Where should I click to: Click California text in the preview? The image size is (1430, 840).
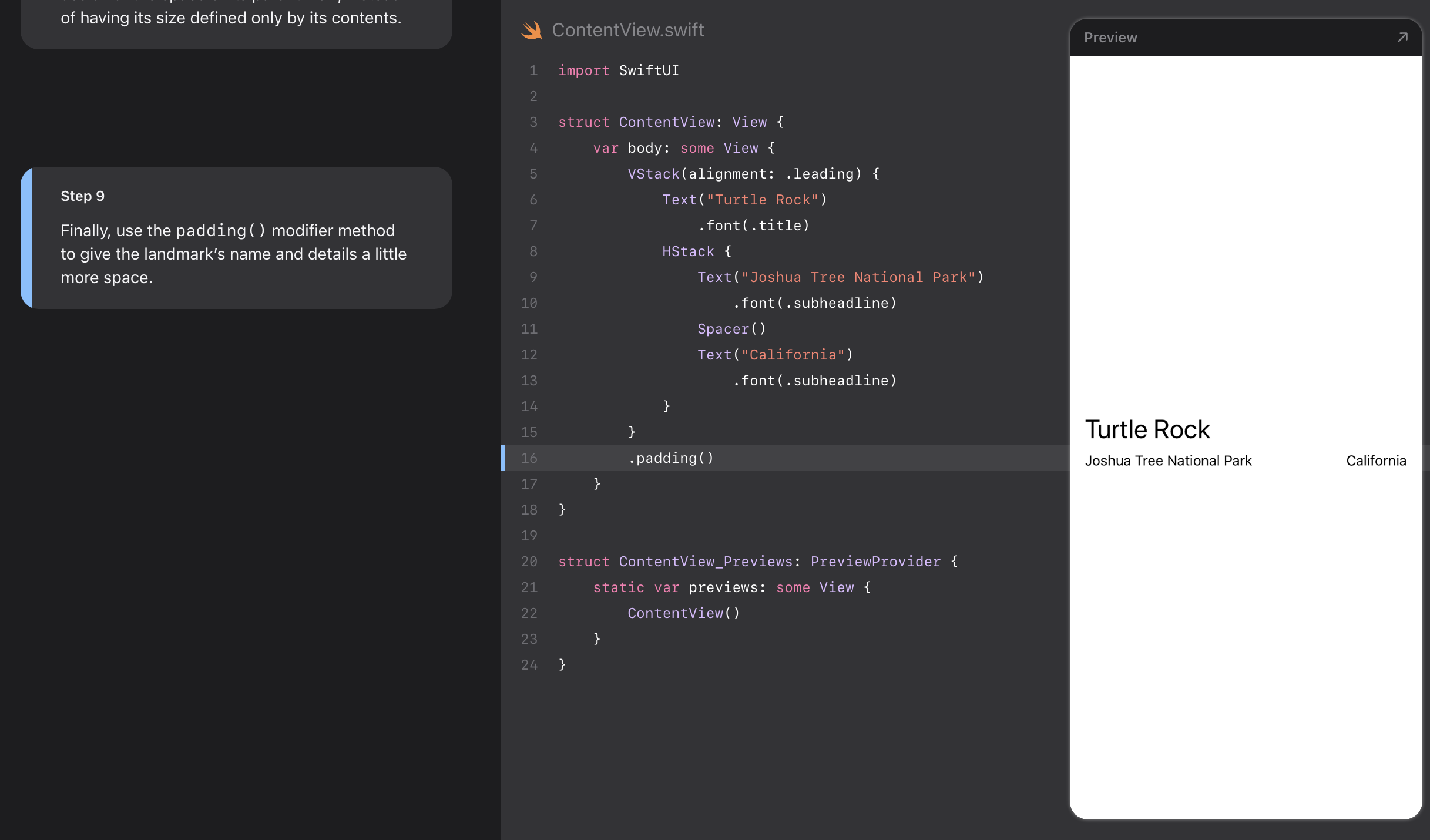pos(1375,461)
